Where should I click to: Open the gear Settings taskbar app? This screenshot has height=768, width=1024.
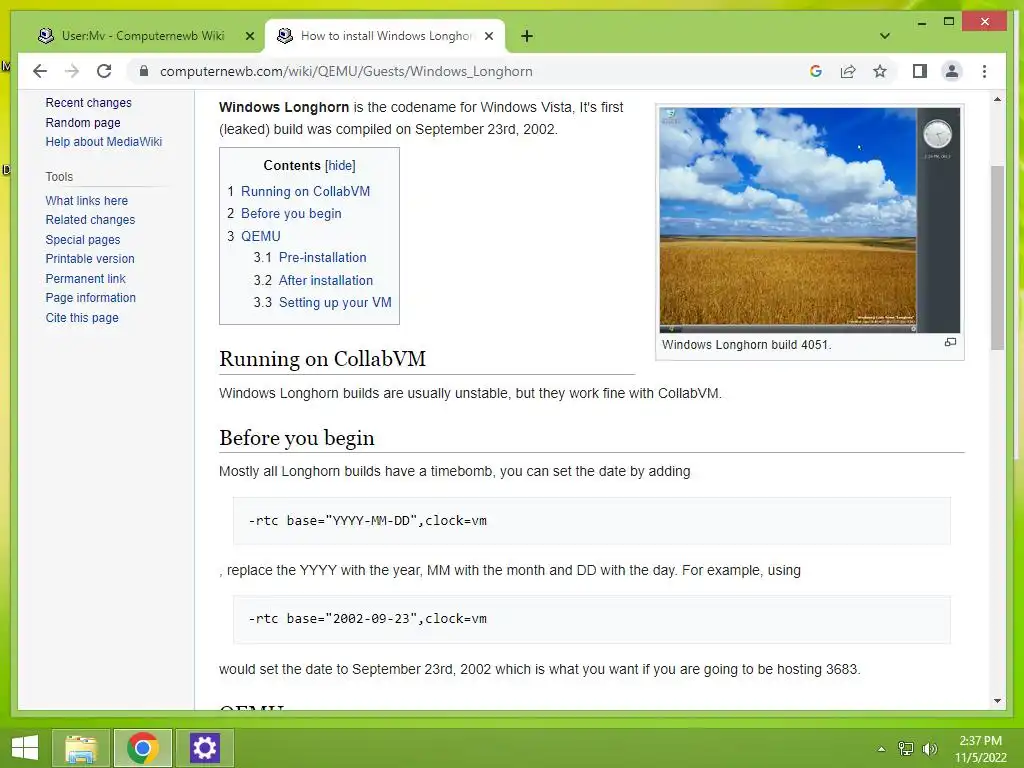(x=204, y=748)
